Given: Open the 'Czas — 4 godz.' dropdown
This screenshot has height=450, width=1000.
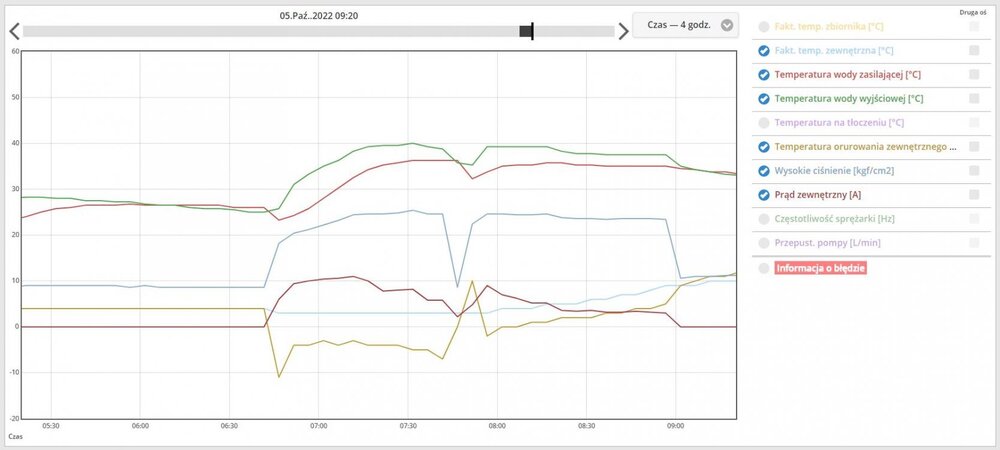Looking at the screenshot, I should pyautogui.click(x=685, y=26).
